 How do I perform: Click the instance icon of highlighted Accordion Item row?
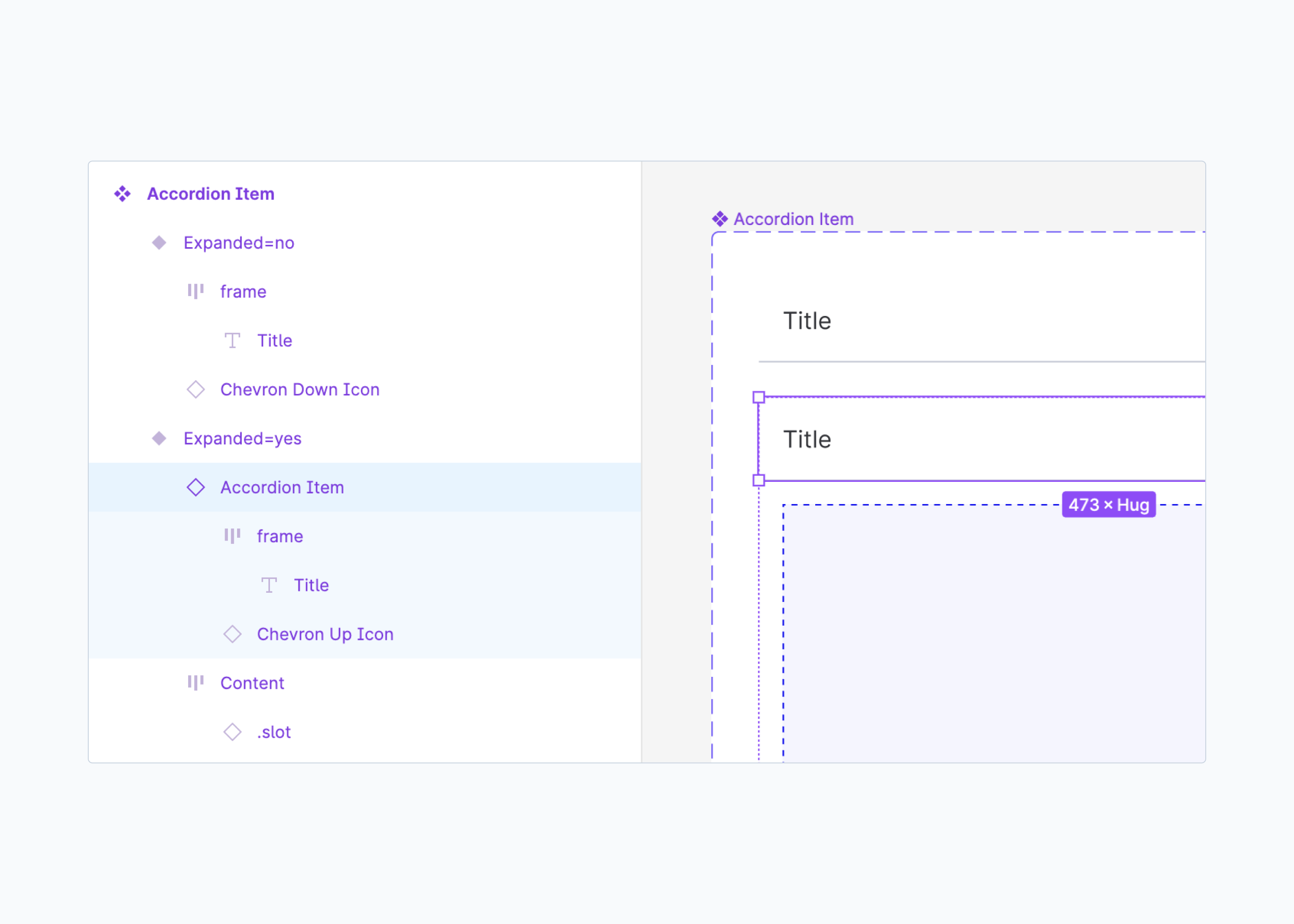[x=196, y=487]
